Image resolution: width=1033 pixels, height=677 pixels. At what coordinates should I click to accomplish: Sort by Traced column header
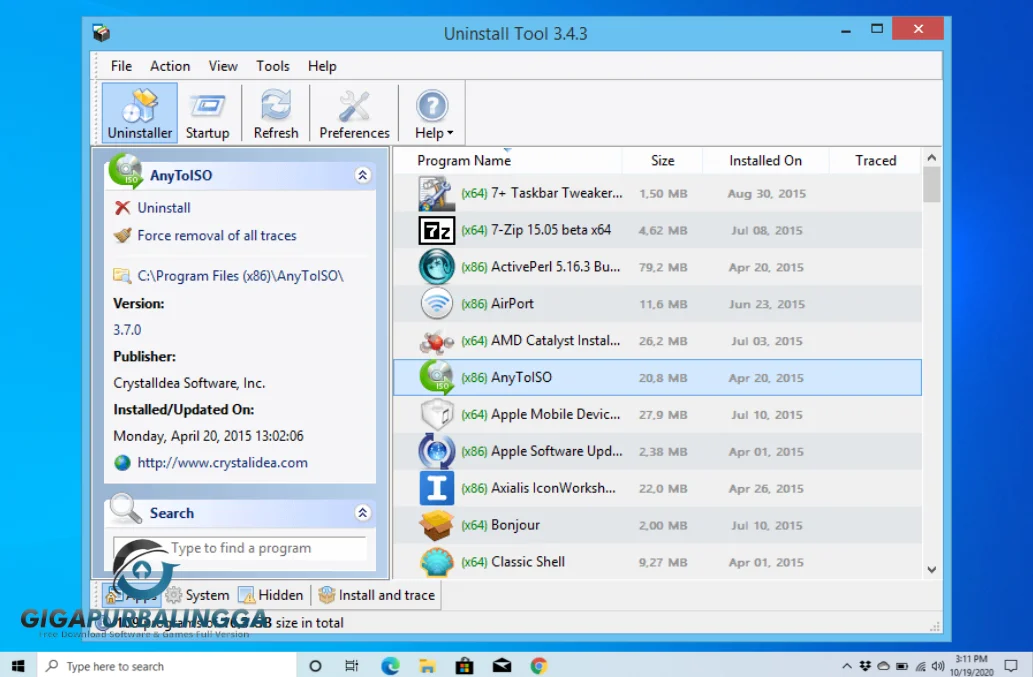coord(876,161)
